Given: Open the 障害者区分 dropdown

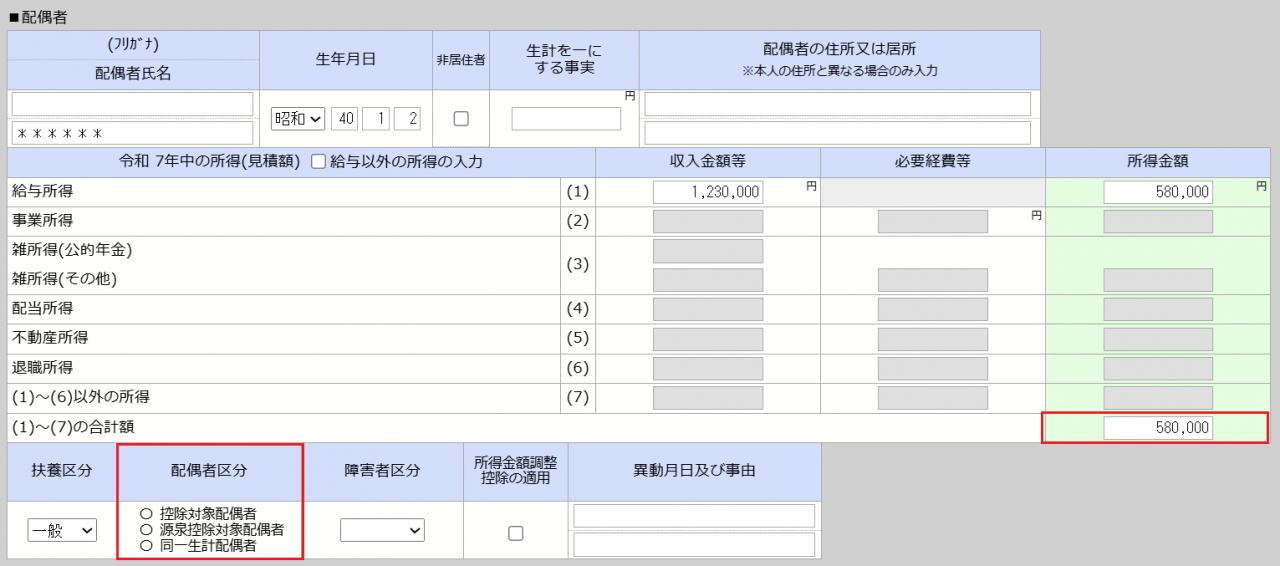Looking at the screenshot, I should coord(382,530).
